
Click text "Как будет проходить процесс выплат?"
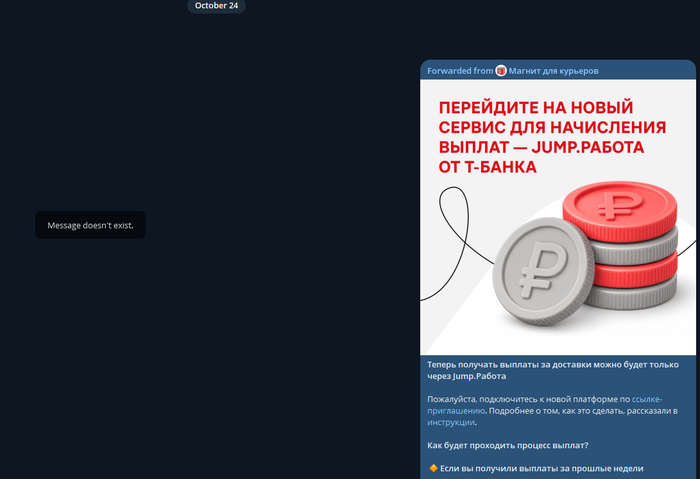coord(508,445)
